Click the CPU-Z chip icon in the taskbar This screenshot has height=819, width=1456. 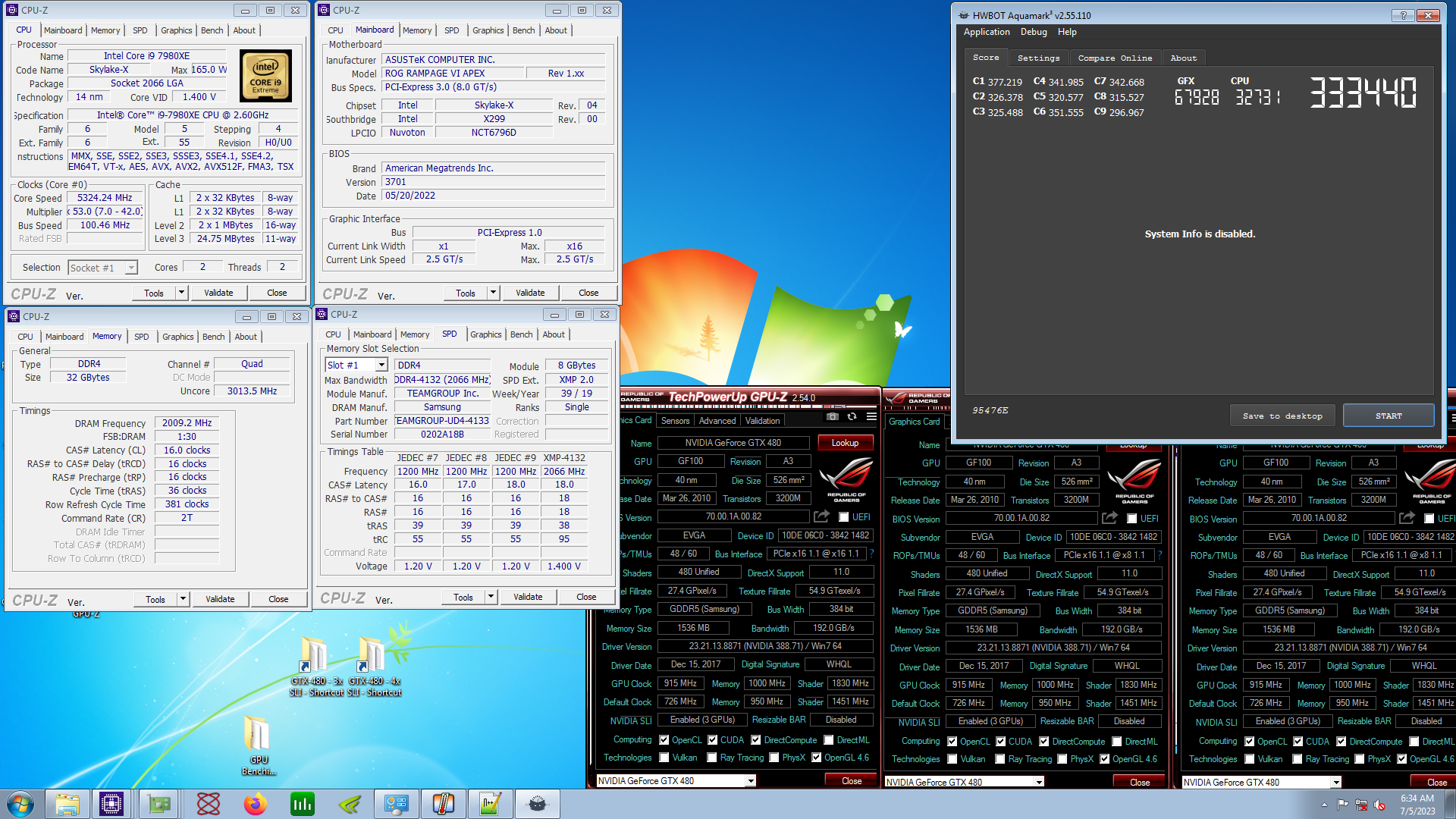(x=111, y=804)
